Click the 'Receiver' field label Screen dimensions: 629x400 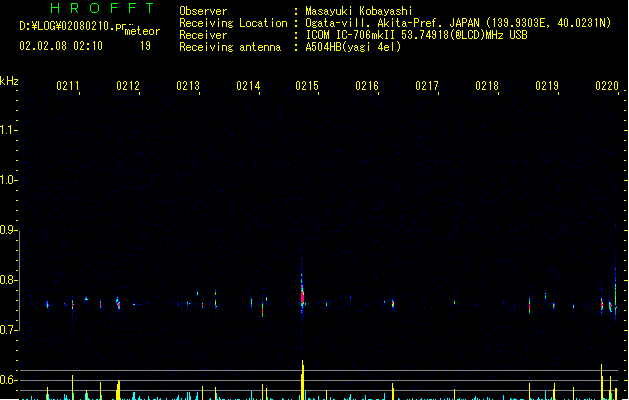[203, 35]
